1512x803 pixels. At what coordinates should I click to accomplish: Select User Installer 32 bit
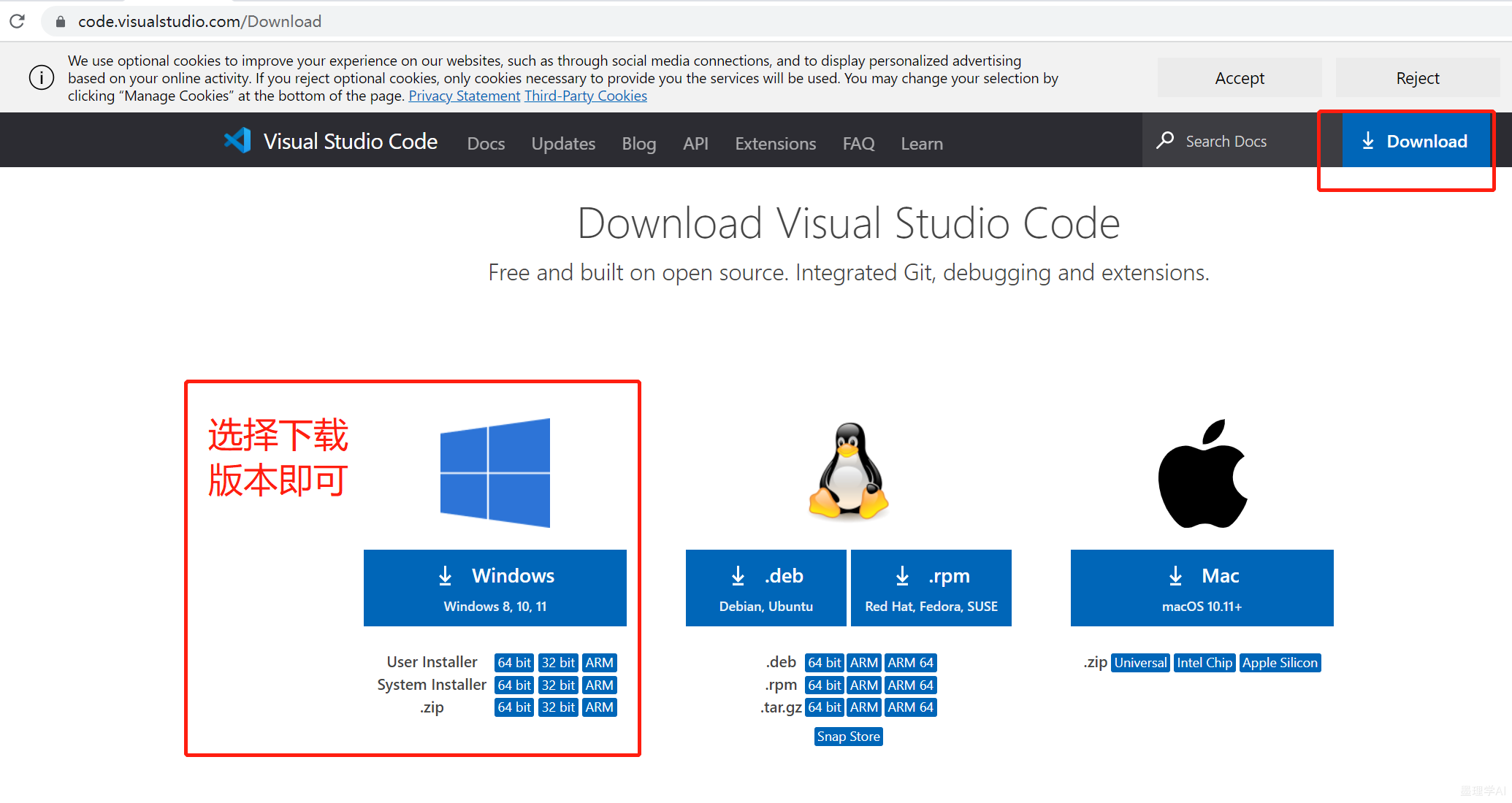coord(558,663)
